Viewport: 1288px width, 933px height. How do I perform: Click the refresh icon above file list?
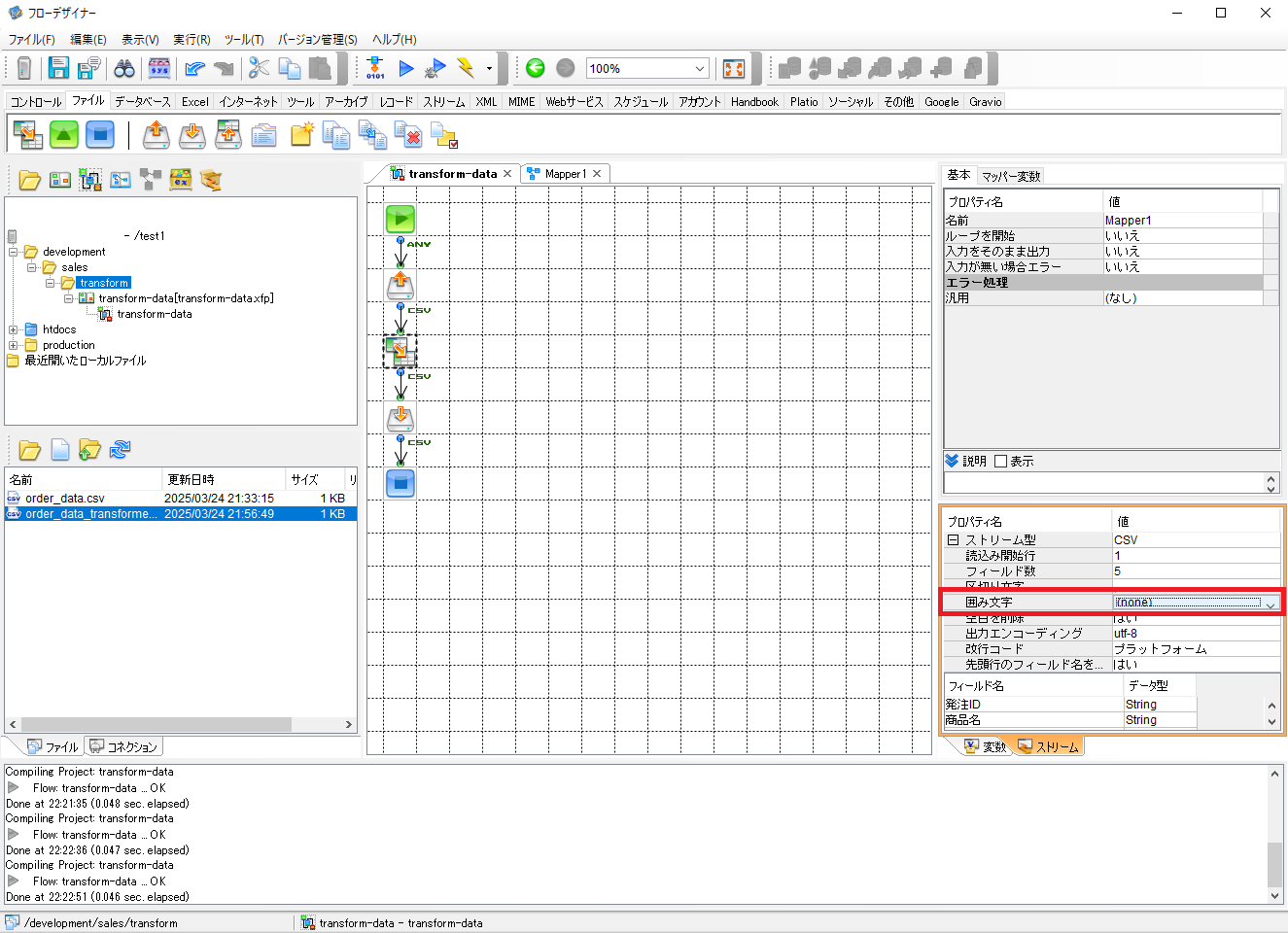(120, 449)
